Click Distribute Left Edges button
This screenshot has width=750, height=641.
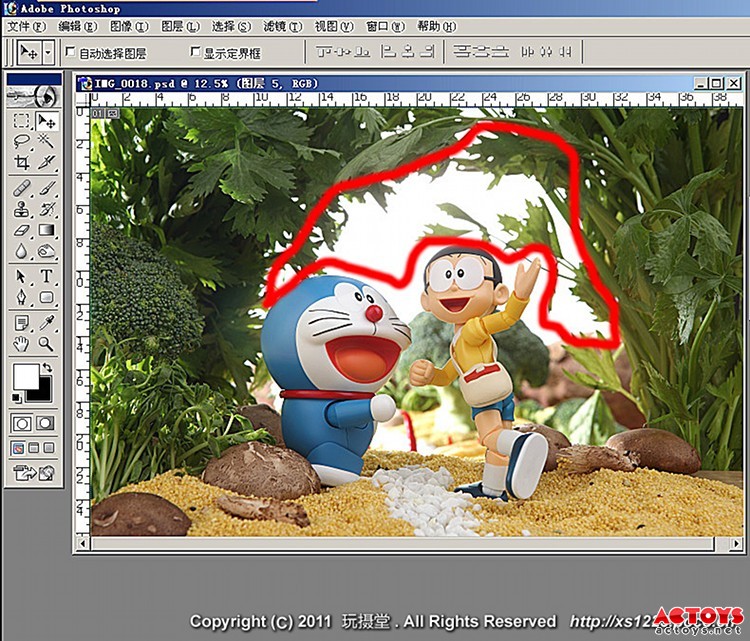tap(527, 51)
